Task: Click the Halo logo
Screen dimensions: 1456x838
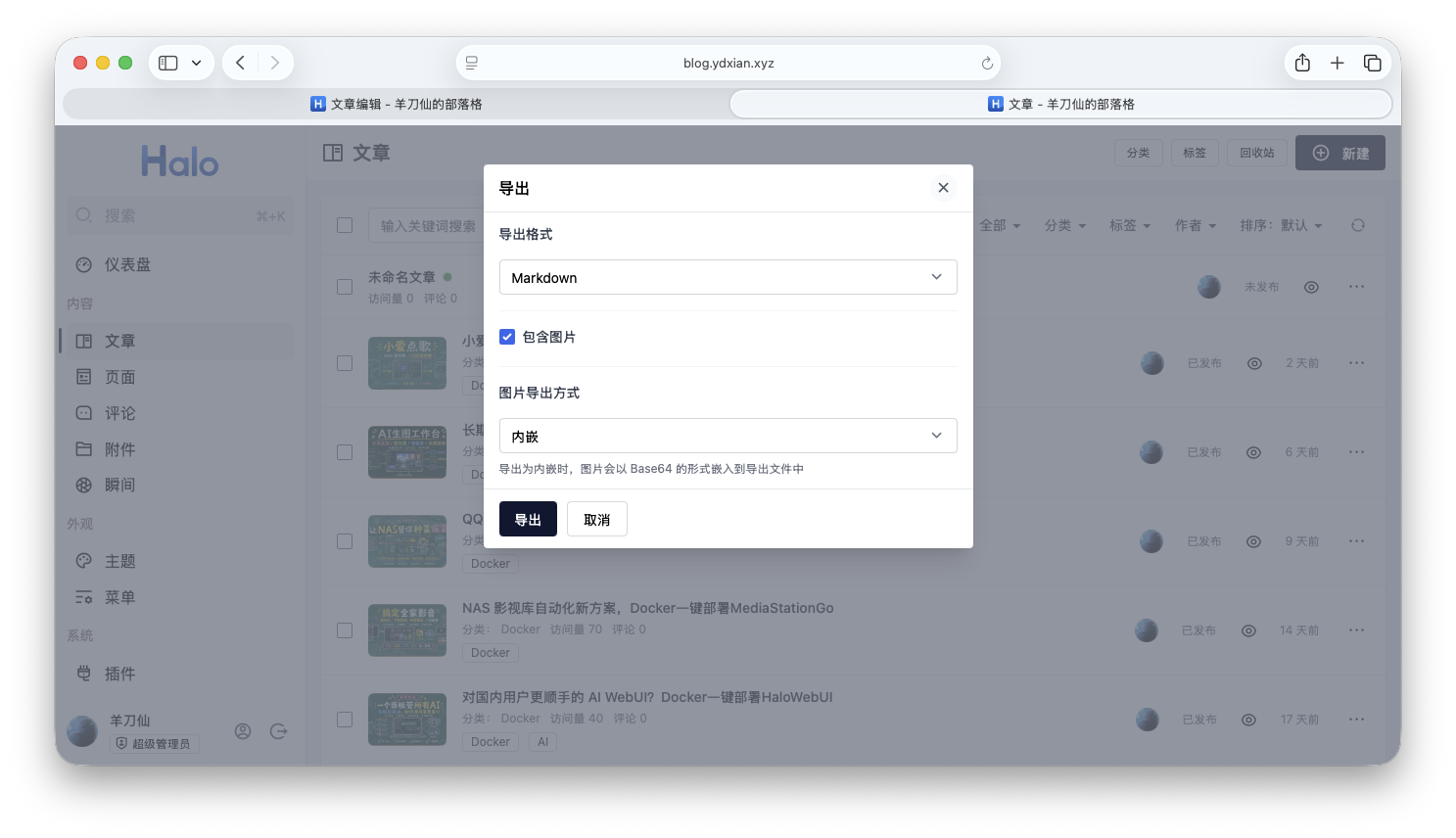Action: [x=180, y=162]
